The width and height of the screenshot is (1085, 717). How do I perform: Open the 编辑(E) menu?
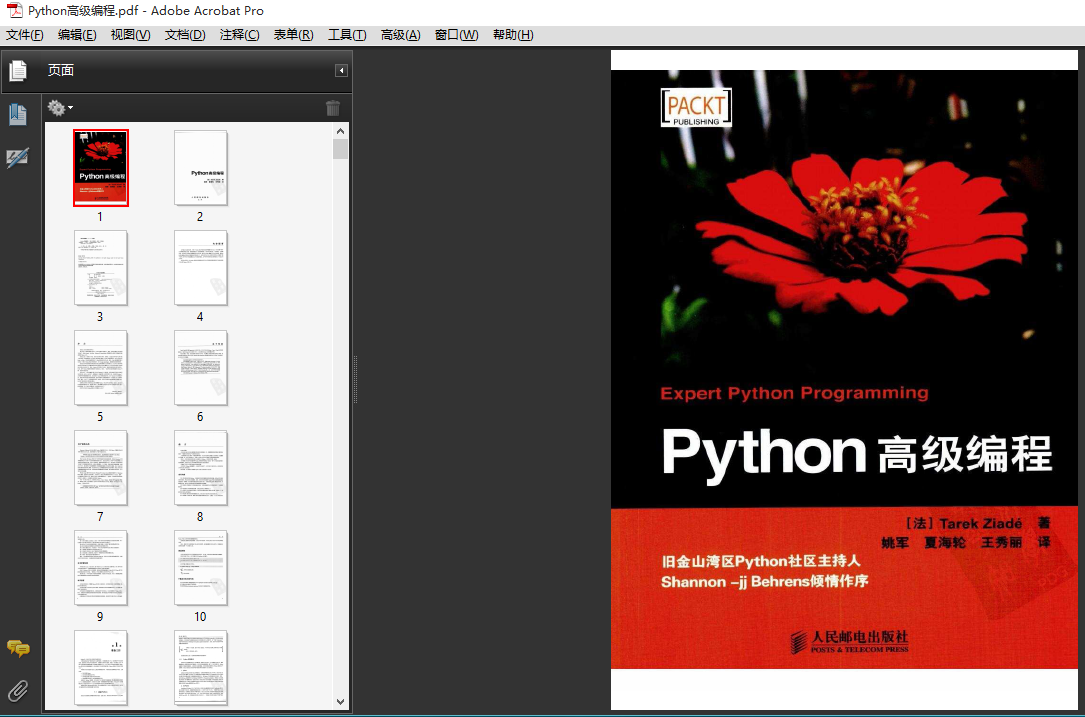pyautogui.click(x=77, y=35)
